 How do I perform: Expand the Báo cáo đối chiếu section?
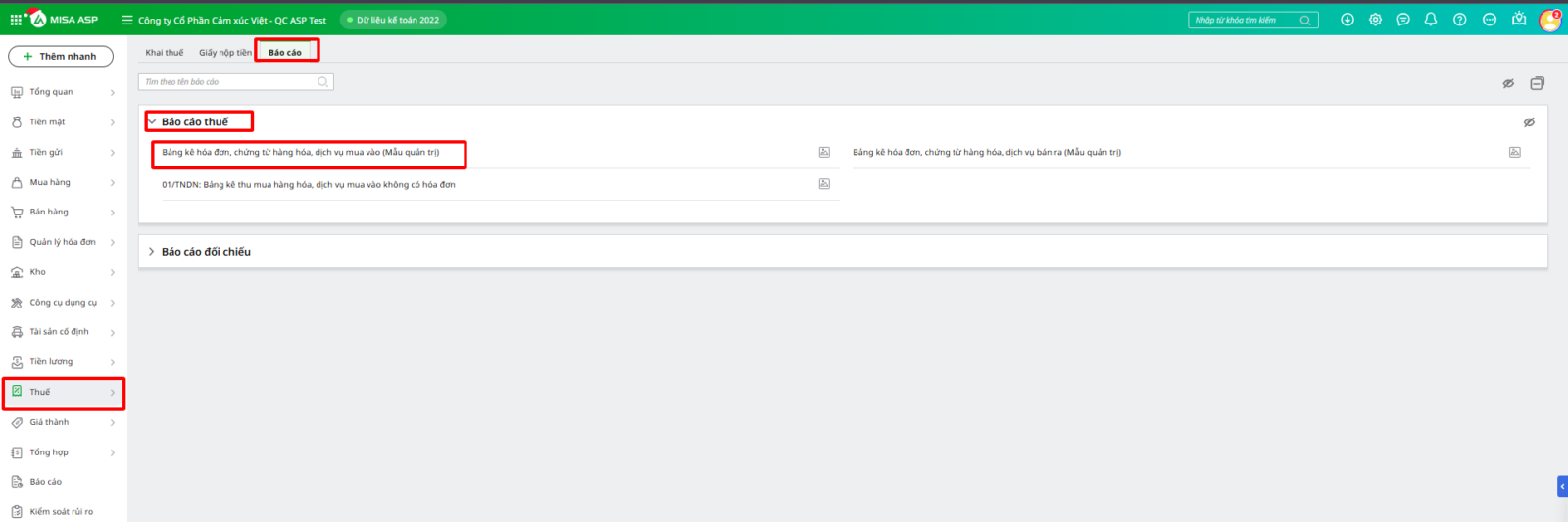click(x=152, y=252)
